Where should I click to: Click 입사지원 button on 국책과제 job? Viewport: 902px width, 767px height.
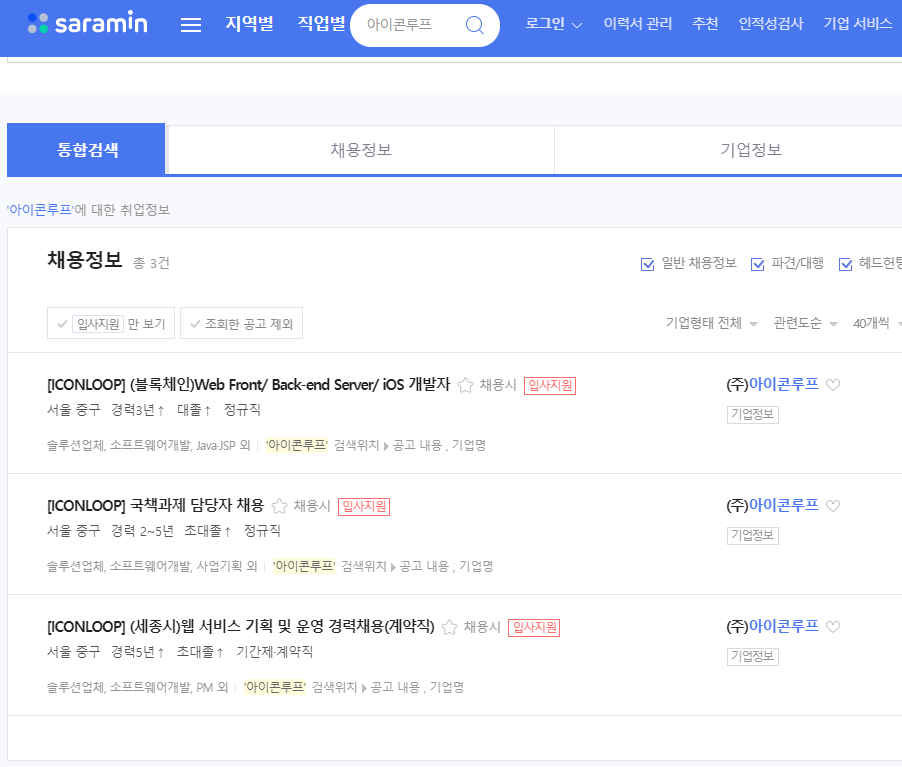(x=364, y=506)
